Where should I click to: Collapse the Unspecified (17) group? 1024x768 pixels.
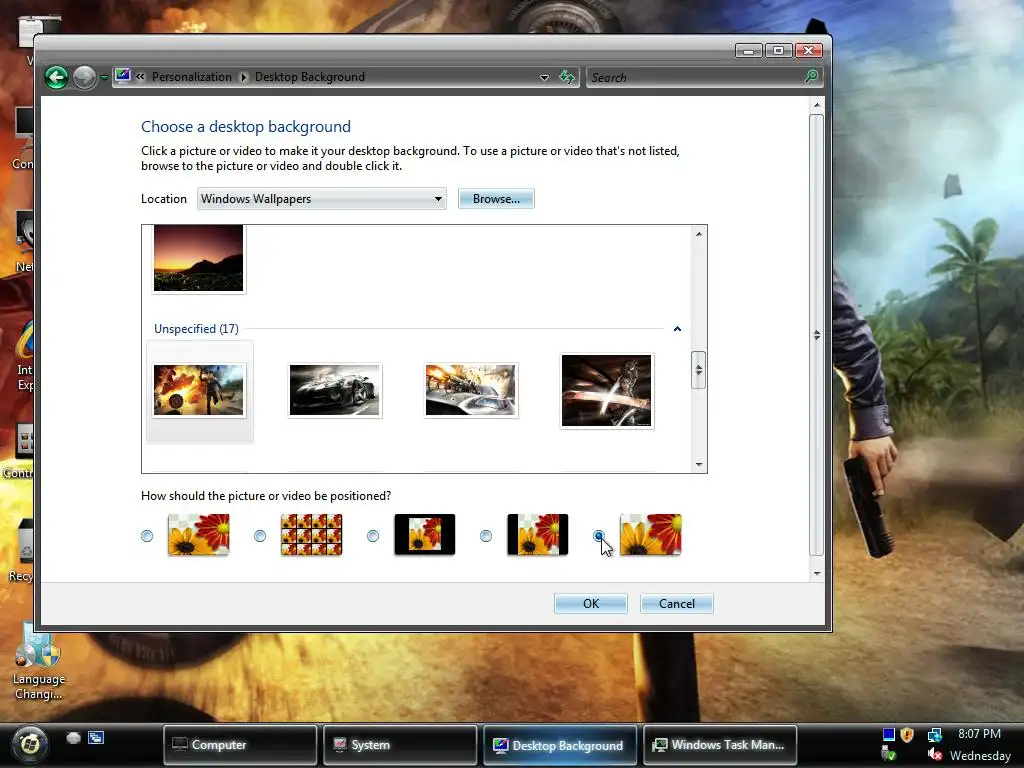tap(677, 328)
